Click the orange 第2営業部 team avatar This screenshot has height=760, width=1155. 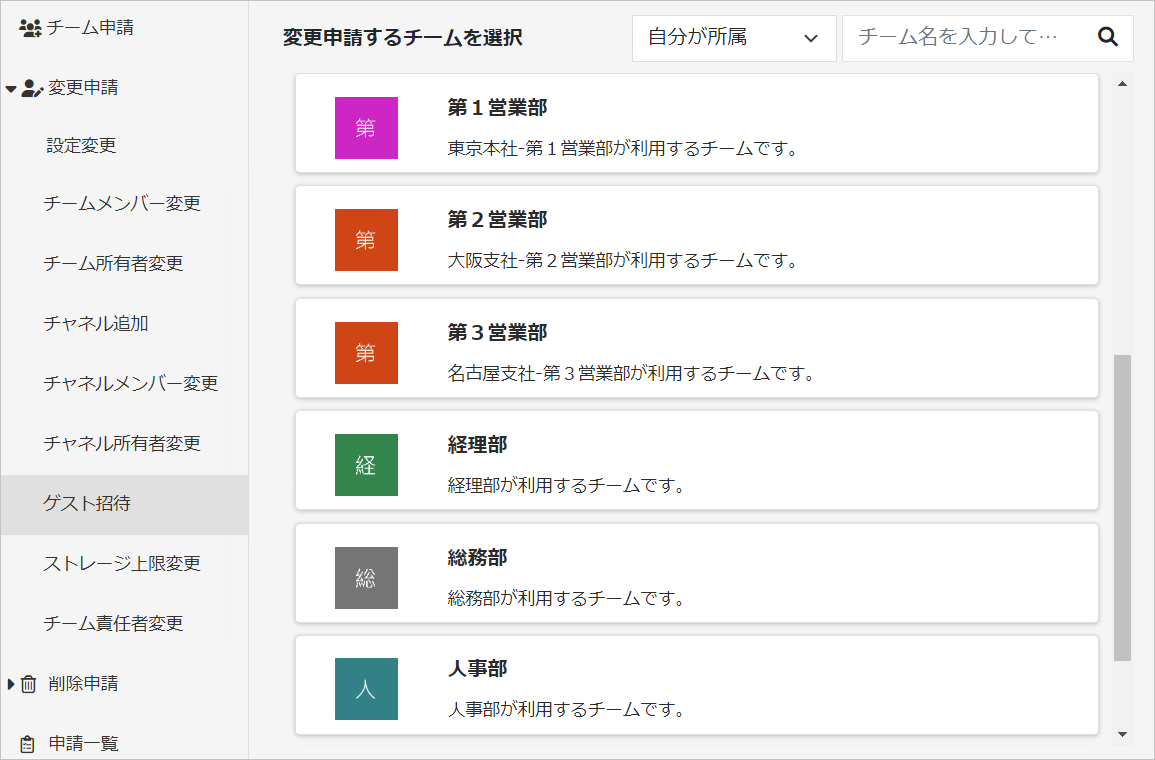coord(365,240)
